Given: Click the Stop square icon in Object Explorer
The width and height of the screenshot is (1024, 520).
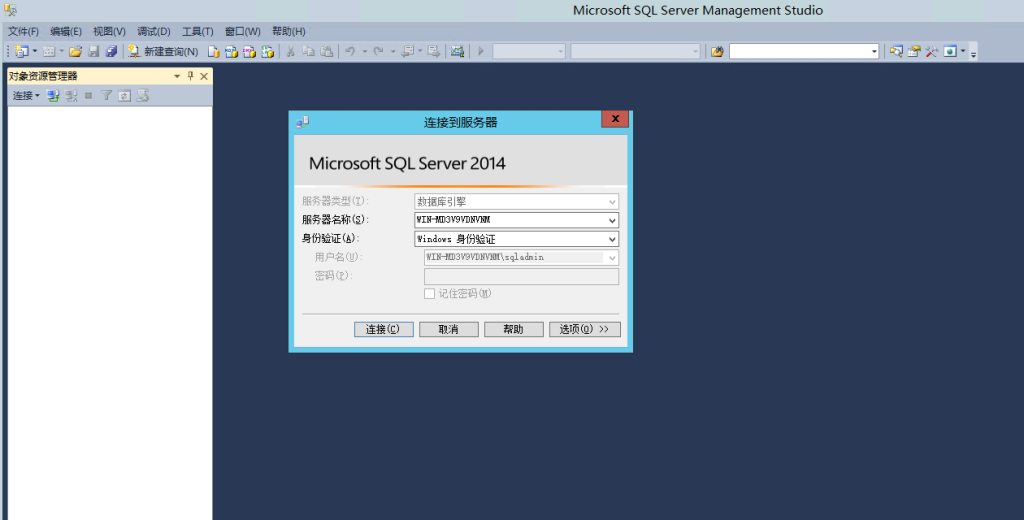Looking at the screenshot, I should pyautogui.click(x=89, y=95).
